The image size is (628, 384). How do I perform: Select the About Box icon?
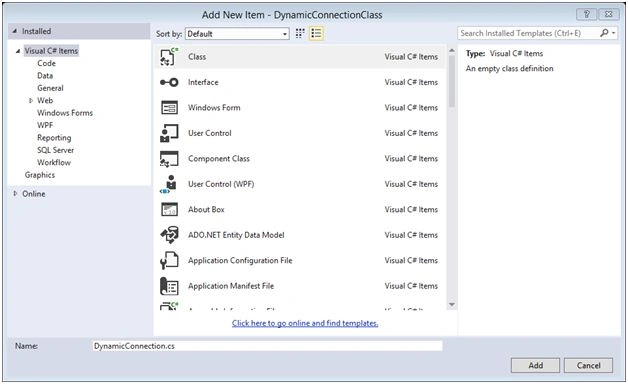pyautogui.click(x=169, y=209)
